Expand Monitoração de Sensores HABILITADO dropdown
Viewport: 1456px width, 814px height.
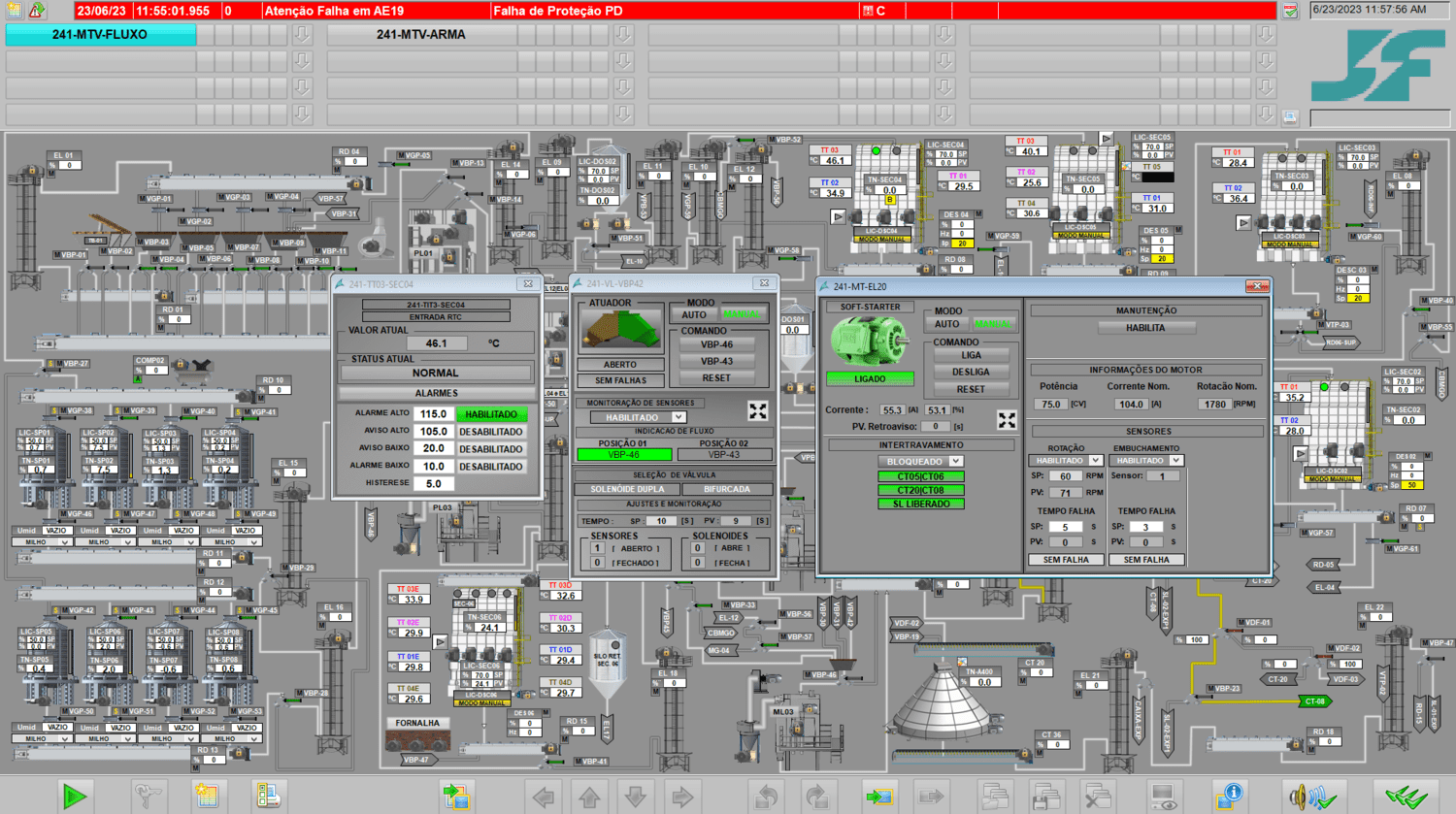638,417
